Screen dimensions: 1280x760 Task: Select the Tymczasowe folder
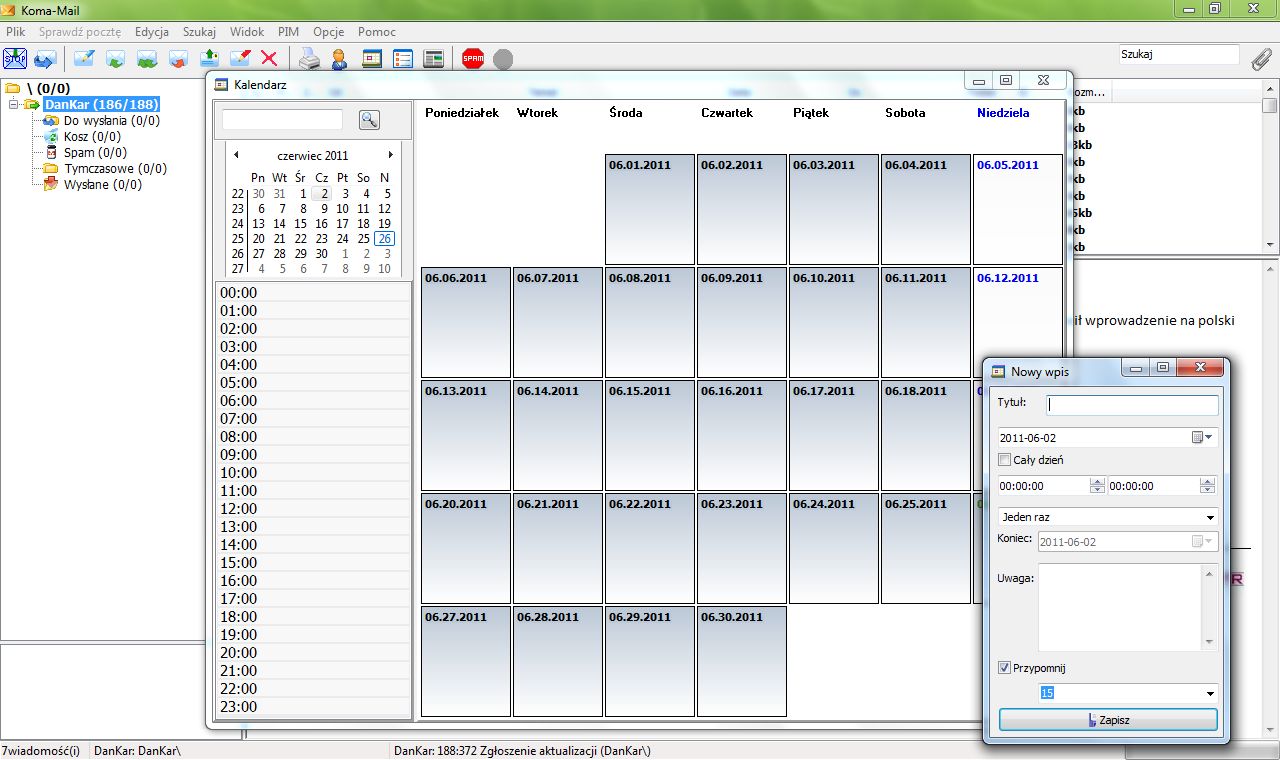click(115, 169)
